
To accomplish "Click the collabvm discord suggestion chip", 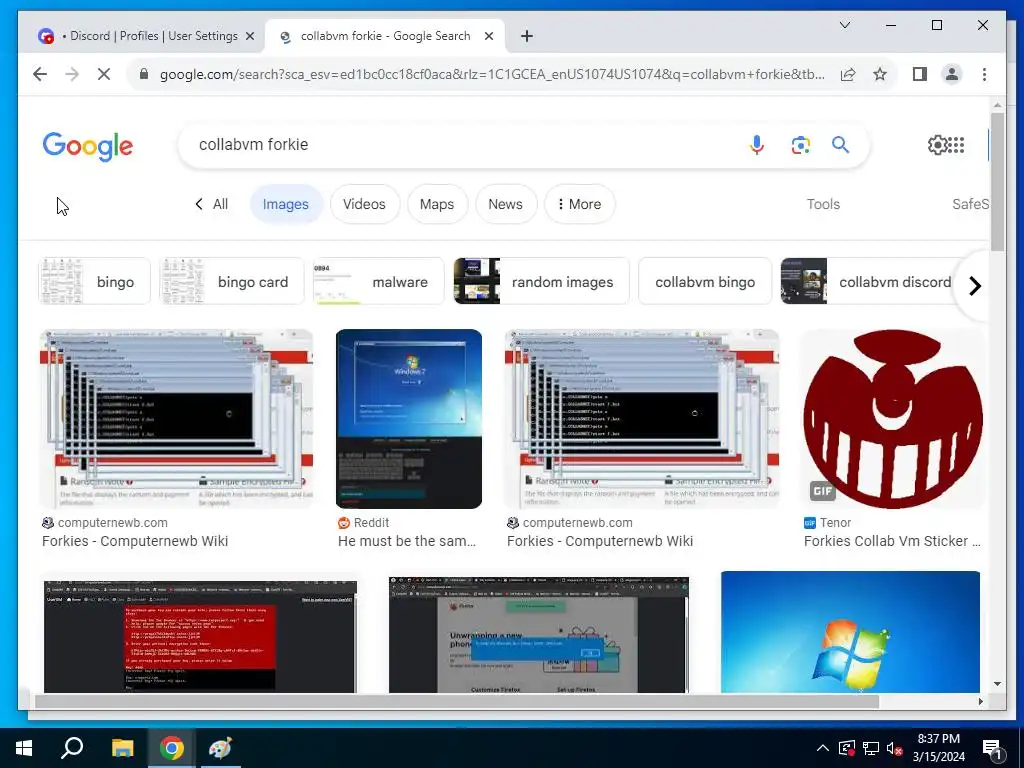I will pyautogui.click(x=869, y=281).
